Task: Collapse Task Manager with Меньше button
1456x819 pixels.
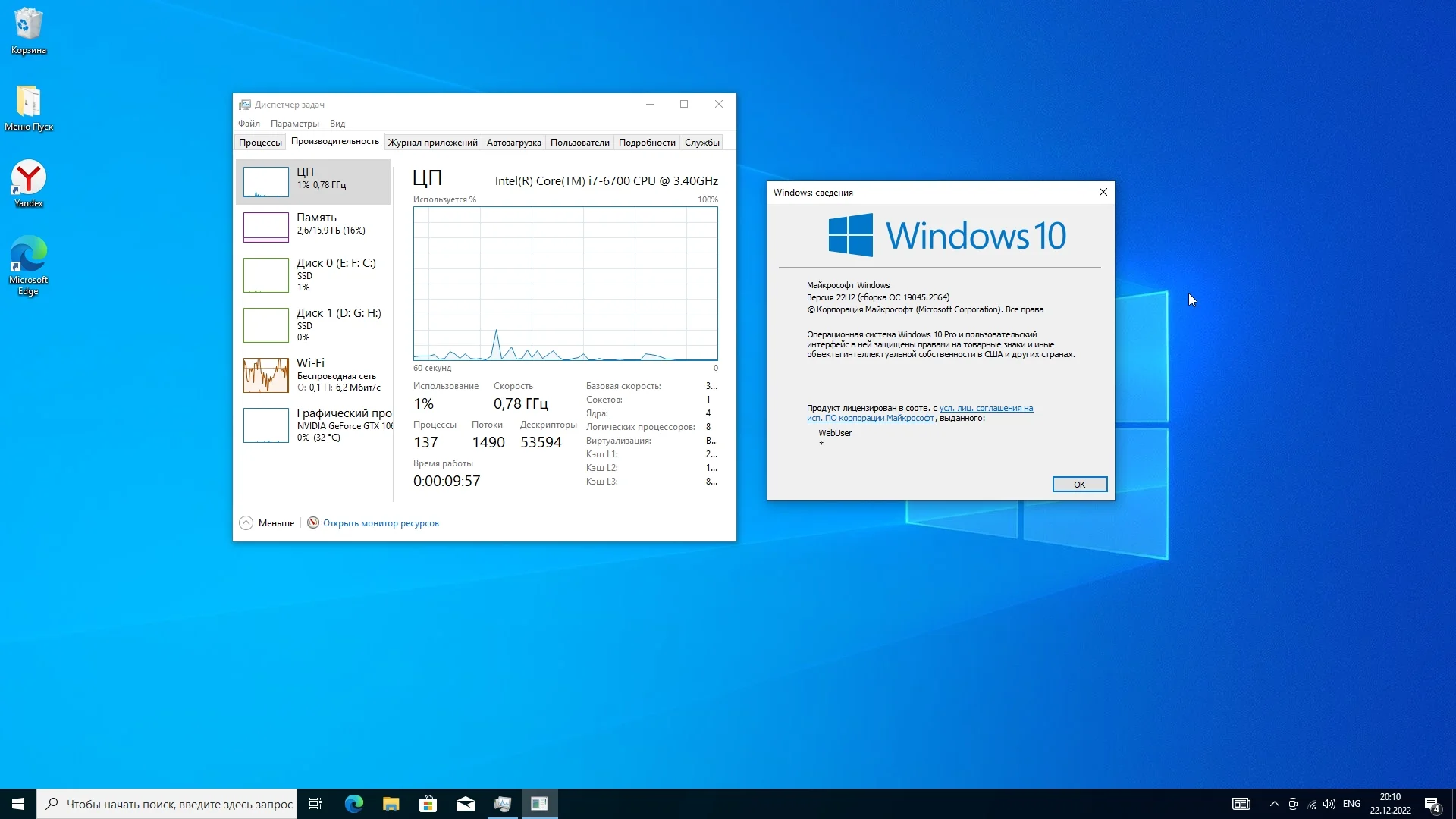Action: 267,523
